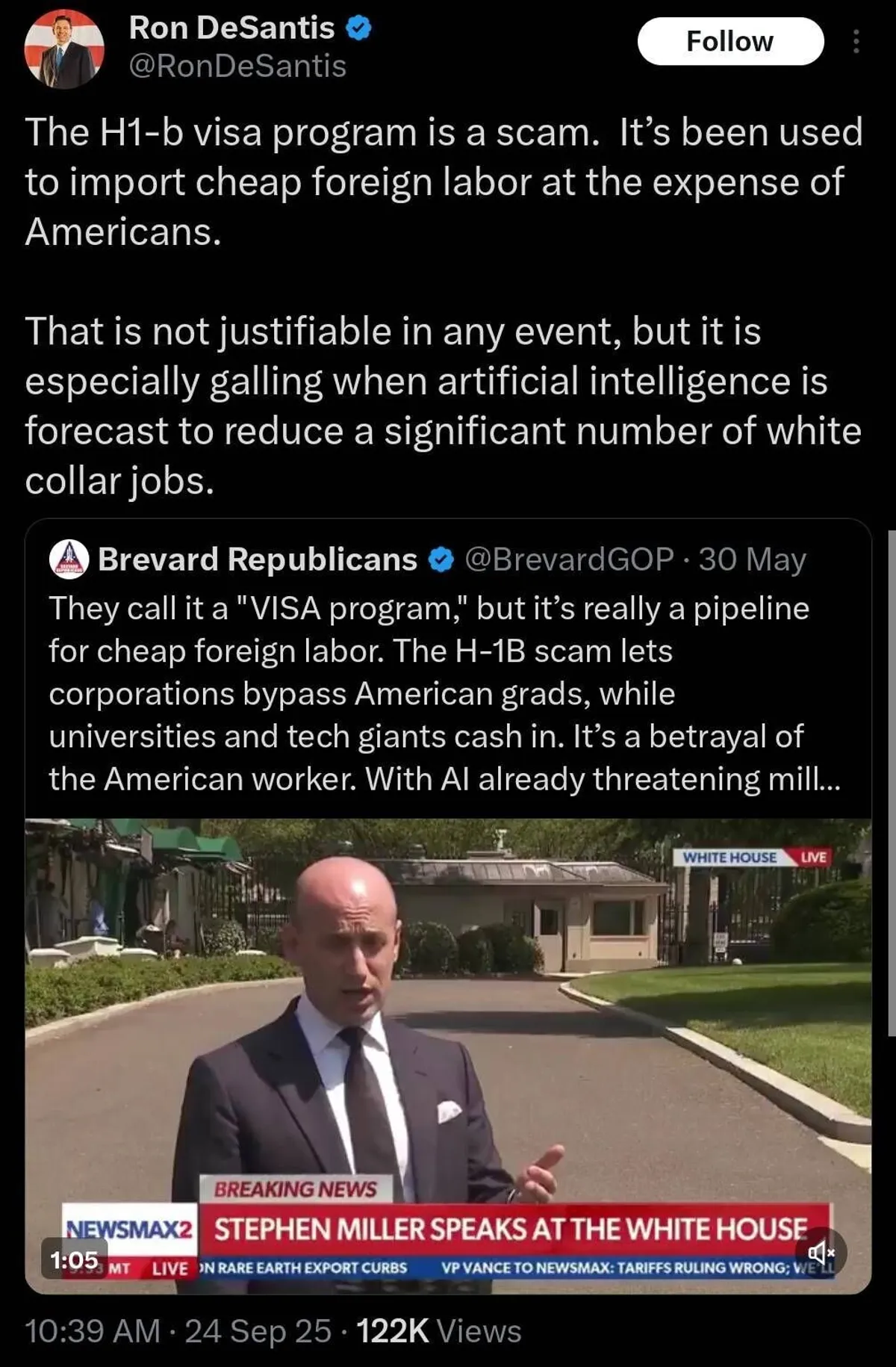Open quoted tweet text about VISA program
Screen dimensions: 896x1367
[445, 693]
